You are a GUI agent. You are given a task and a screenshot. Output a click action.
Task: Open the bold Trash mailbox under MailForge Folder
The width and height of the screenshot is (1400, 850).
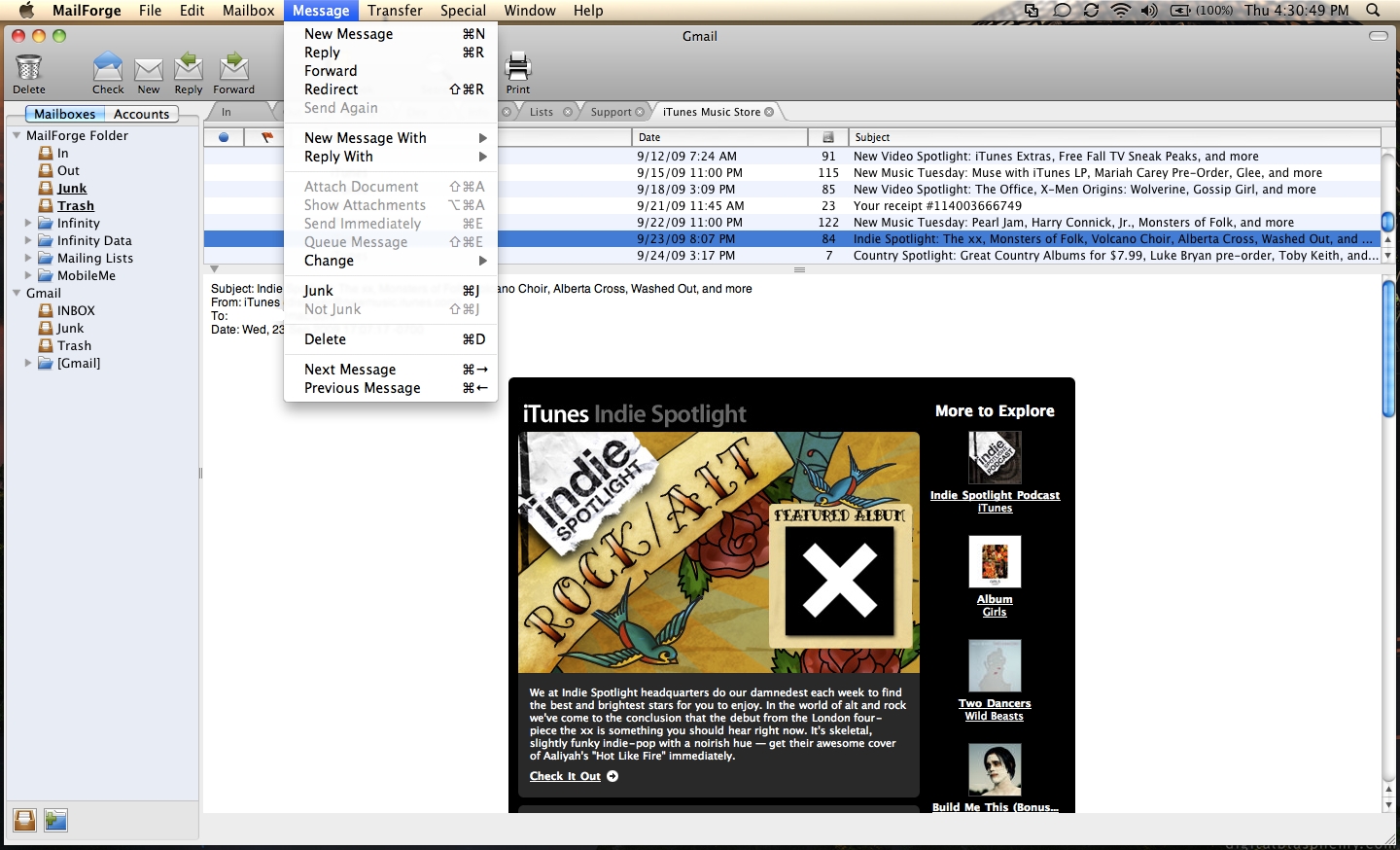pyautogui.click(x=76, y=205)
